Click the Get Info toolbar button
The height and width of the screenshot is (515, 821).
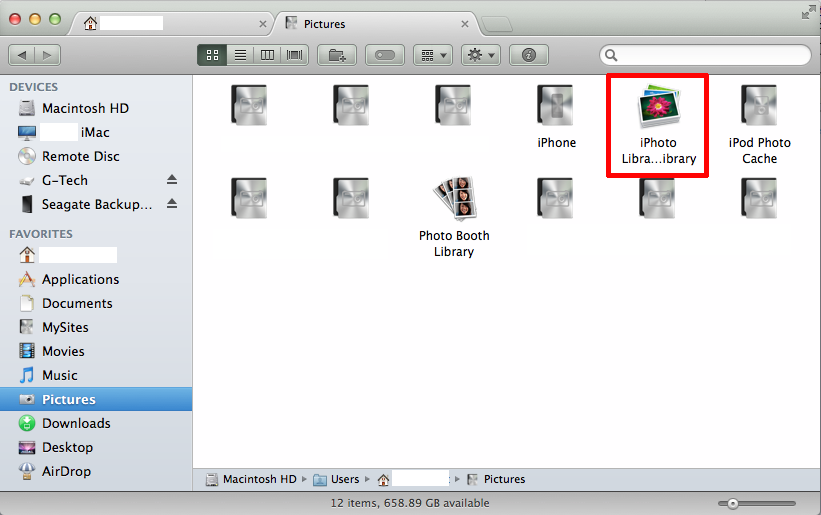click(529, 55)
